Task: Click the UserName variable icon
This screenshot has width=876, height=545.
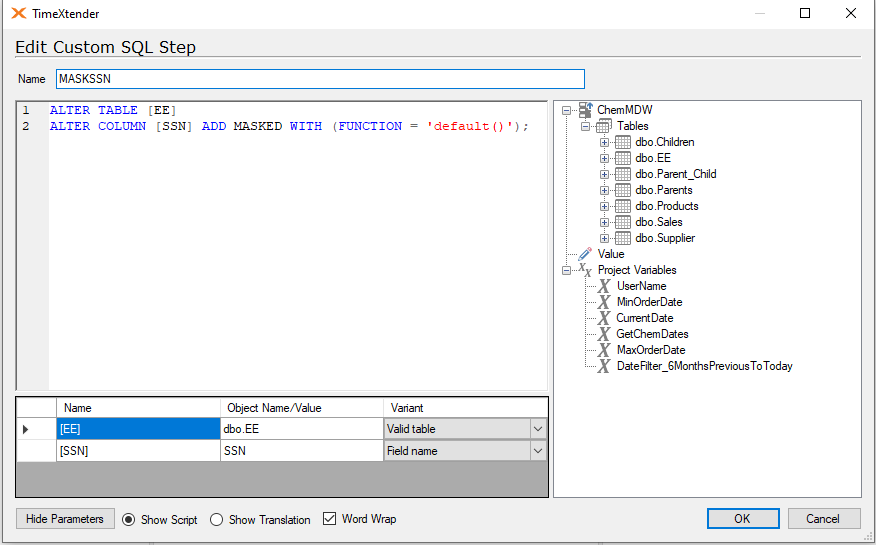Action: click(x=604, y=286)
